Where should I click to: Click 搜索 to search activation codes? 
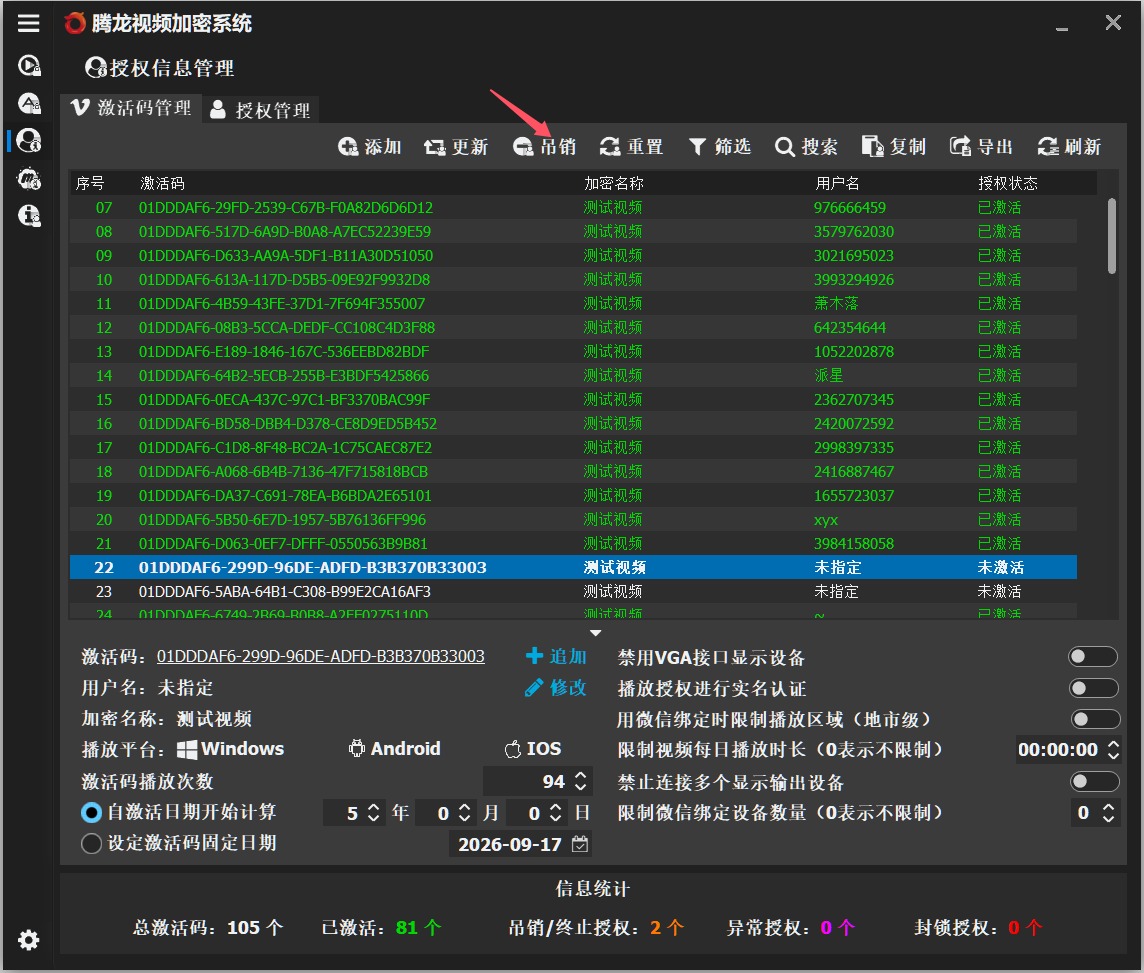[x=806, y=147]
